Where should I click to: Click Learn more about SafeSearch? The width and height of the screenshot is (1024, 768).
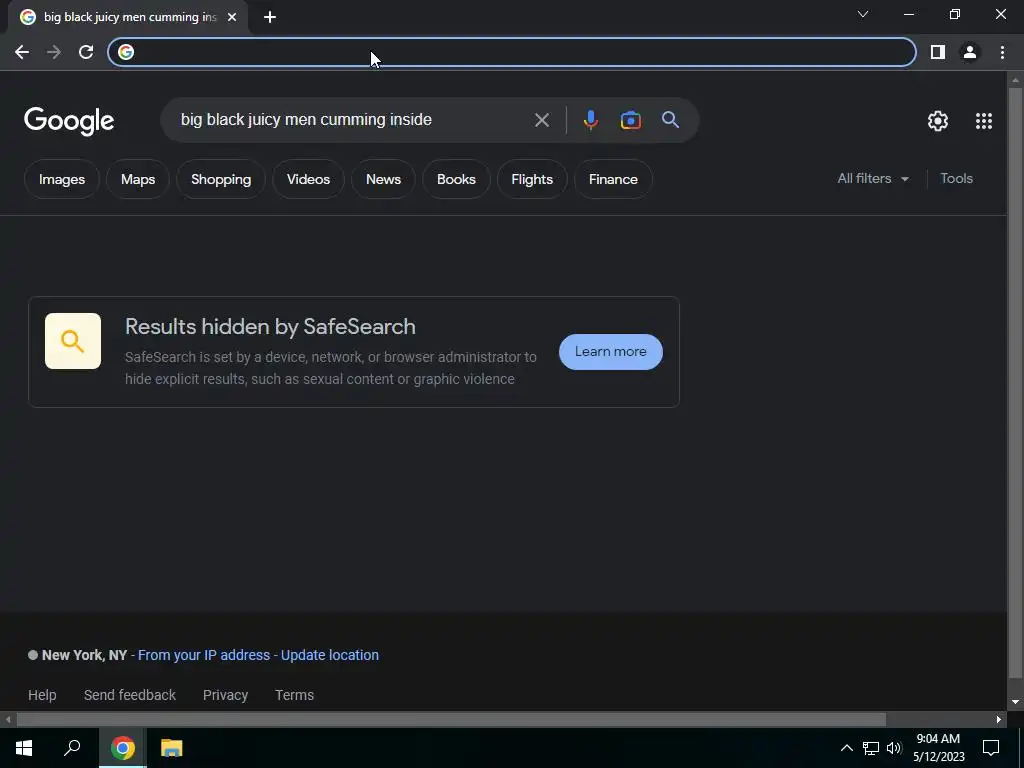click(x=611, y=351)
